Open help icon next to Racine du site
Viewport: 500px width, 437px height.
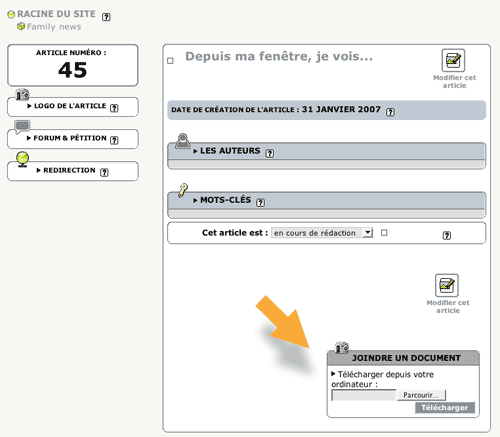[x=106, y=17]
